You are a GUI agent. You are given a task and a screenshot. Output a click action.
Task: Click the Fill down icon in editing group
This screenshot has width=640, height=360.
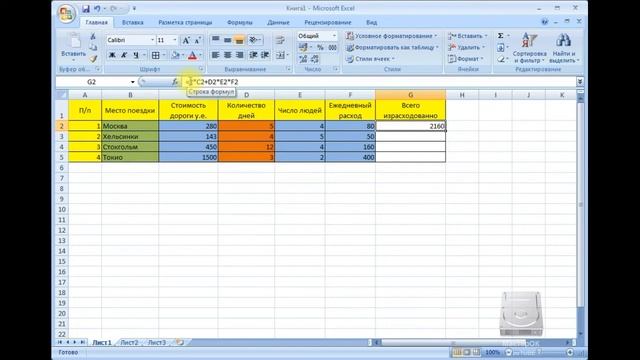[501, 47]
